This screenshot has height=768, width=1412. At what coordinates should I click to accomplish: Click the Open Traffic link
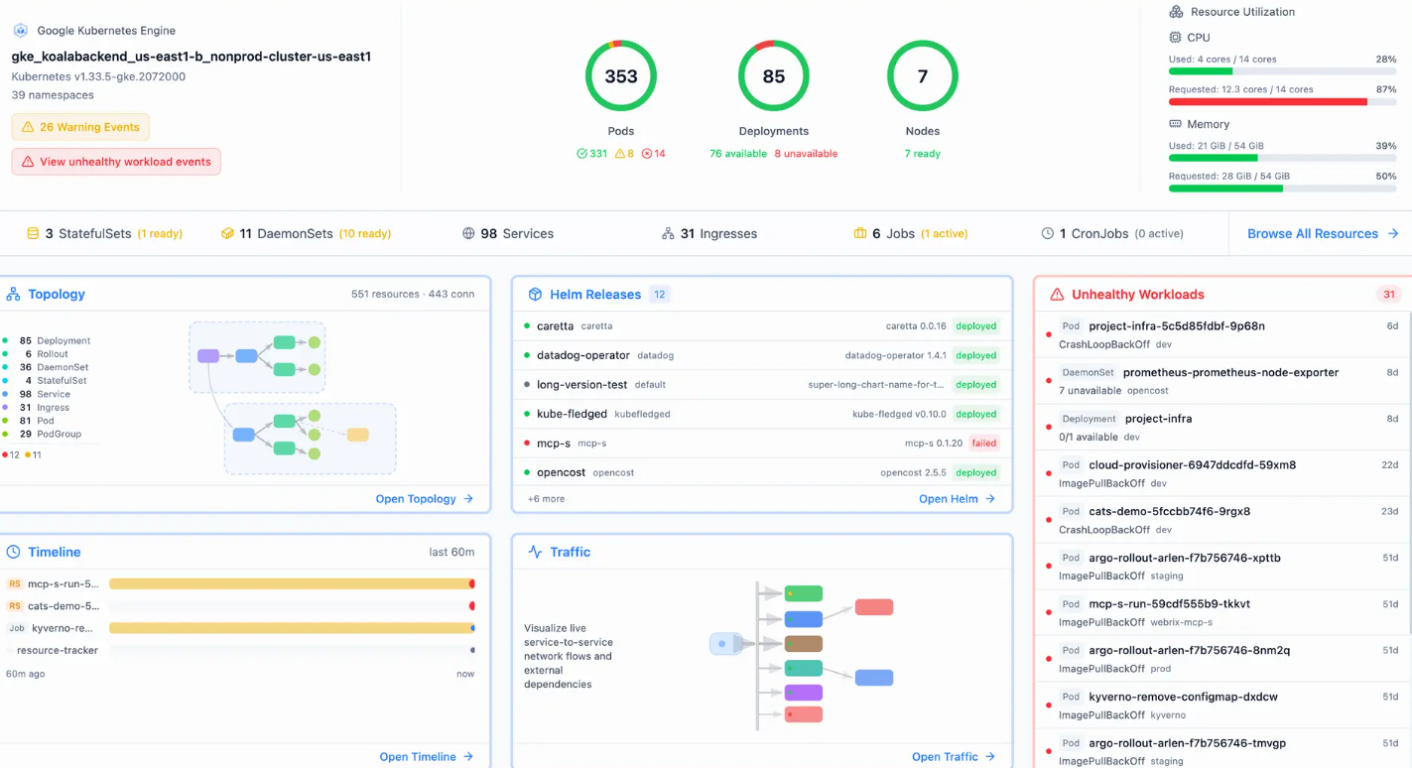pos(953,757)
